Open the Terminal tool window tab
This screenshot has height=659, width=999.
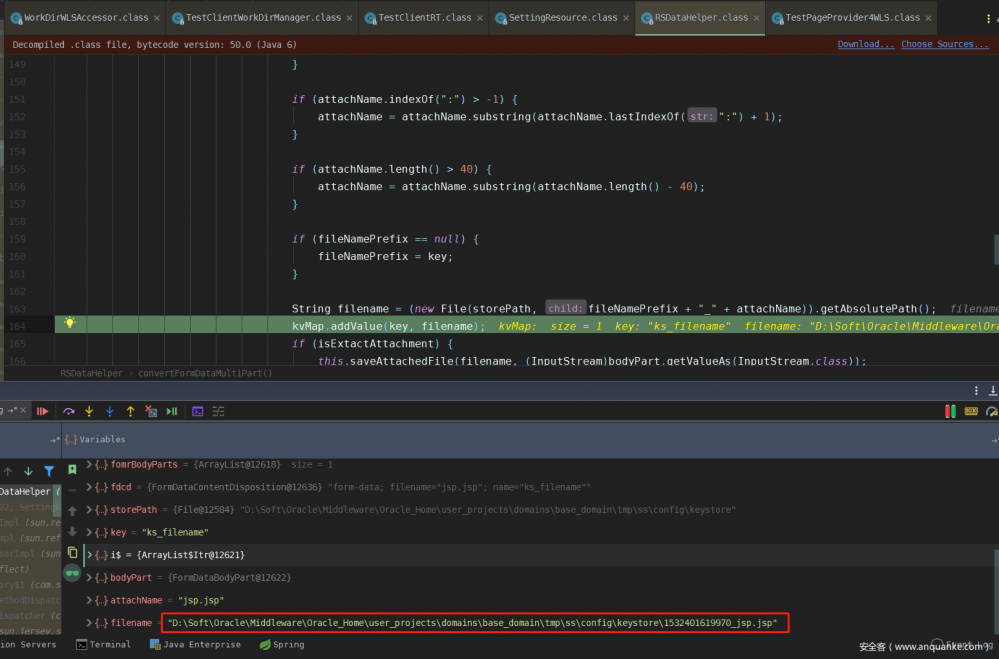pyautogui.click(x=102, y=645)
